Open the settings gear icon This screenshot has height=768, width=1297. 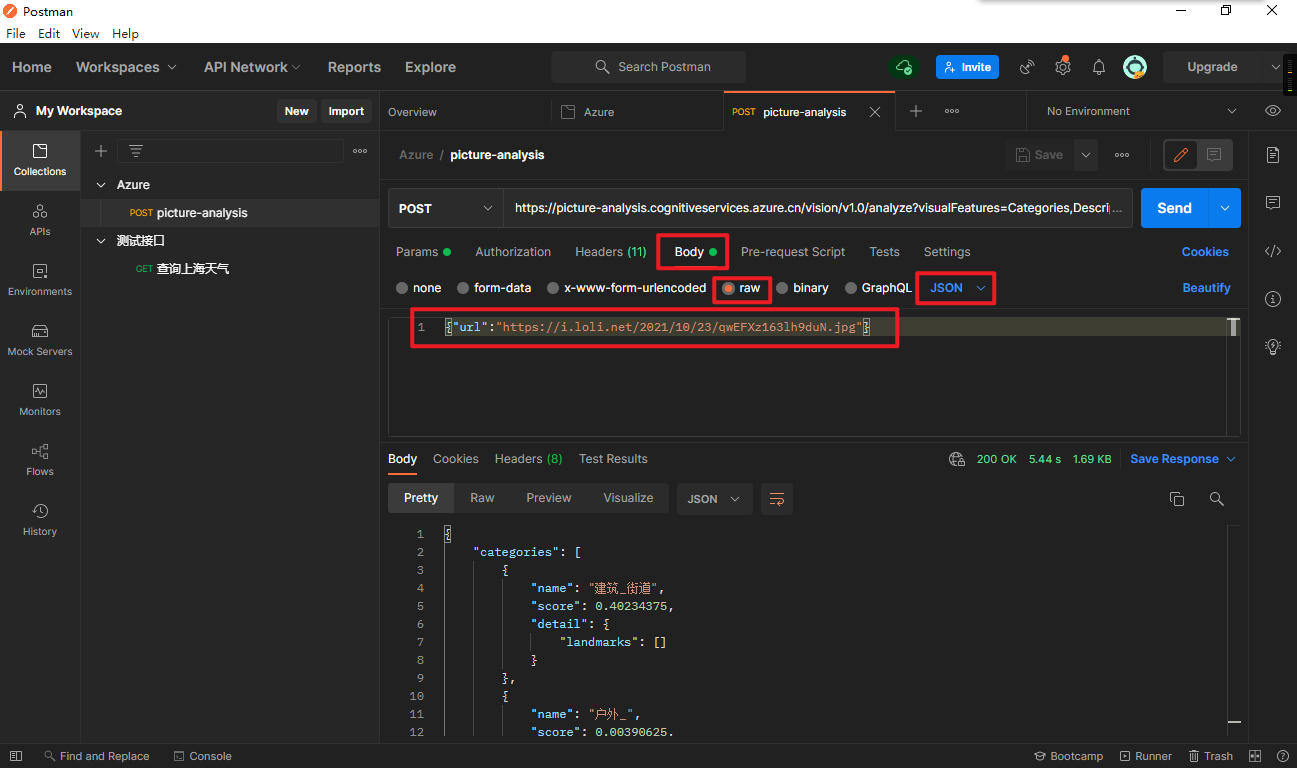(1063, 67)
